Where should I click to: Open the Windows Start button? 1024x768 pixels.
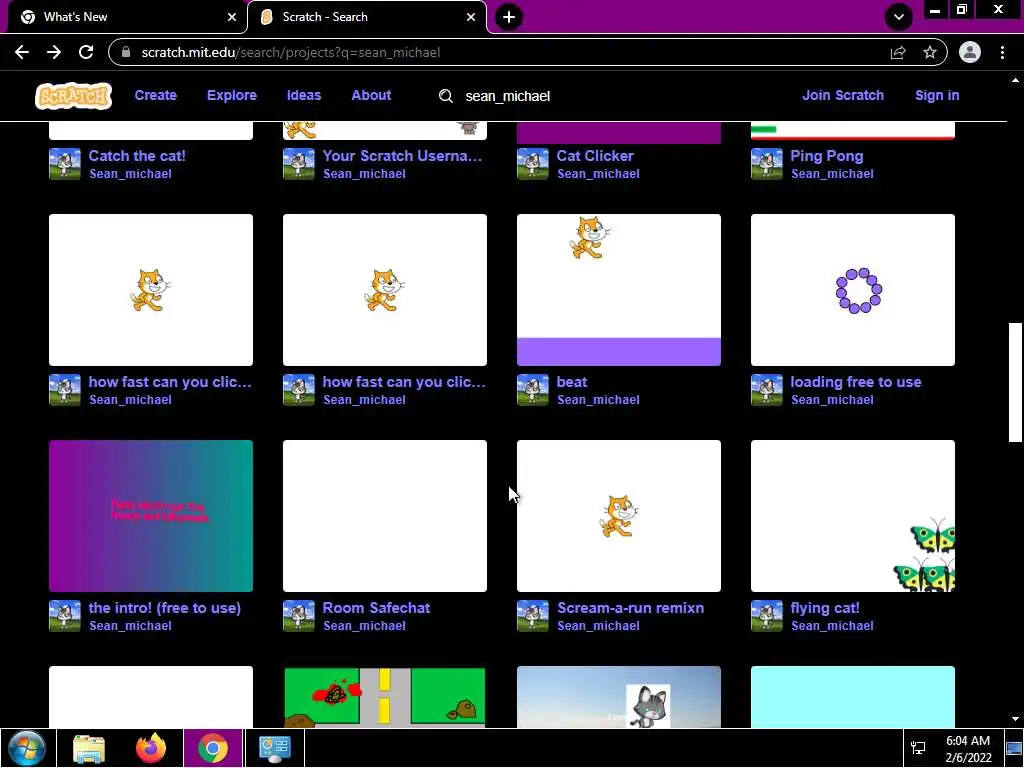27,748
